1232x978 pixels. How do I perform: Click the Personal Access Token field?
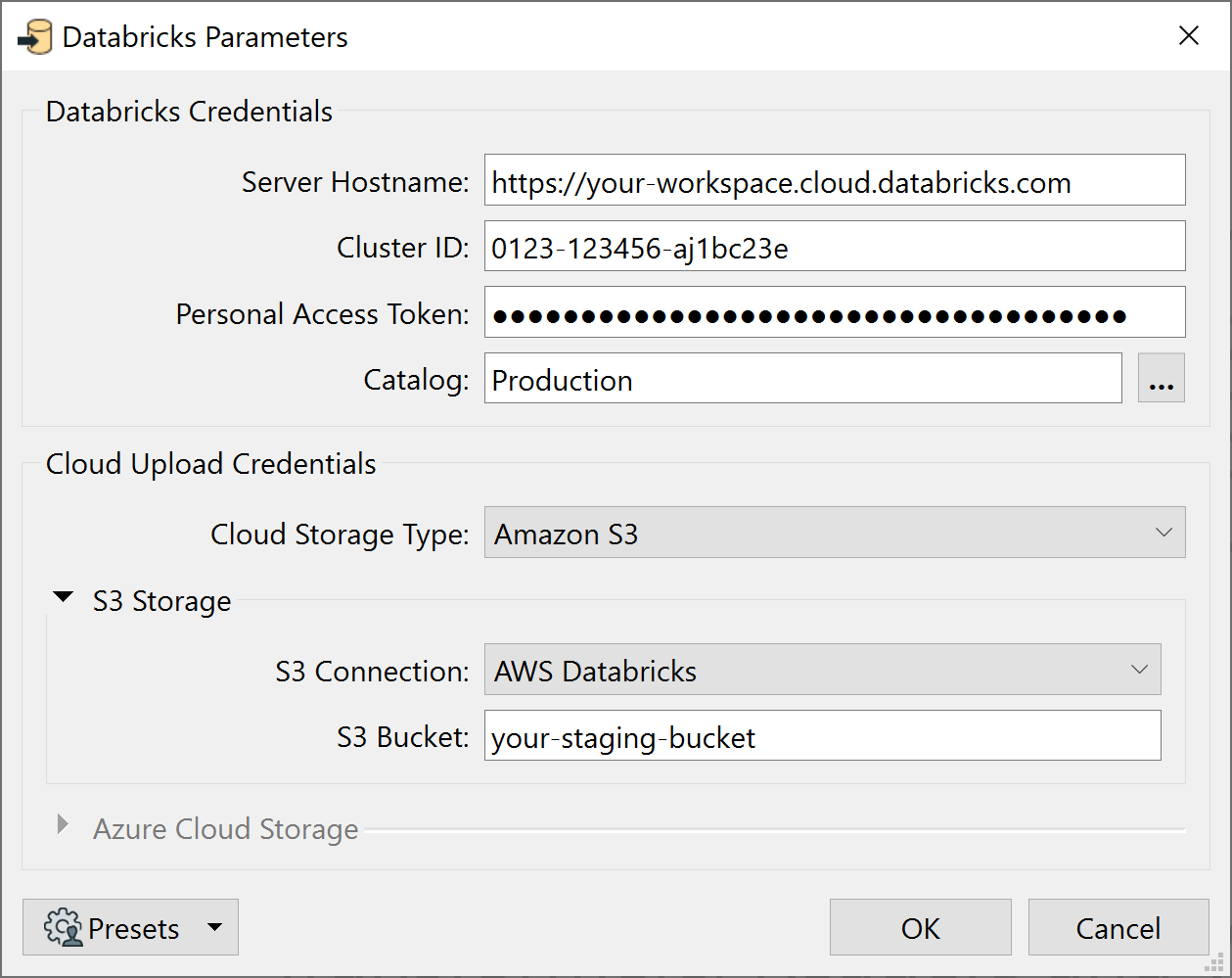pos(834,311)
